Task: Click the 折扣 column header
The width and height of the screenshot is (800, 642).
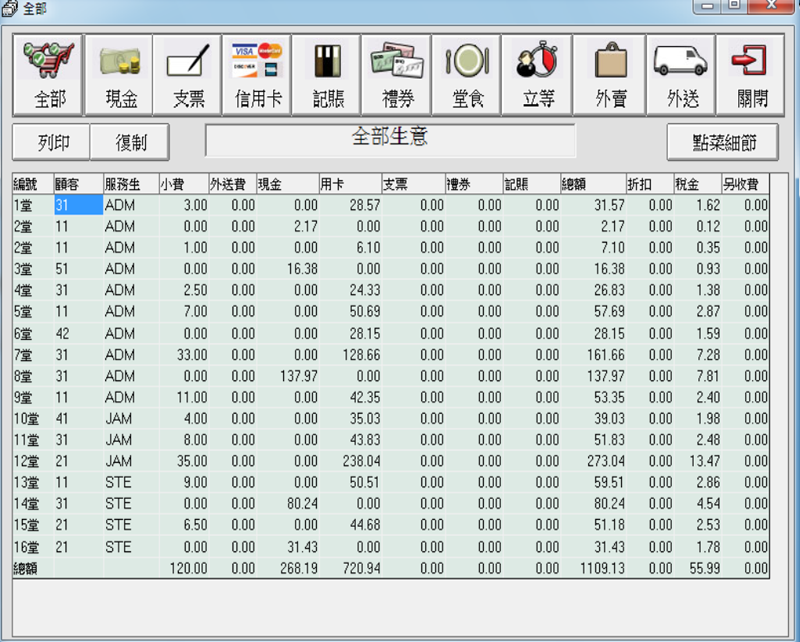Action: [x=650, y=184]
